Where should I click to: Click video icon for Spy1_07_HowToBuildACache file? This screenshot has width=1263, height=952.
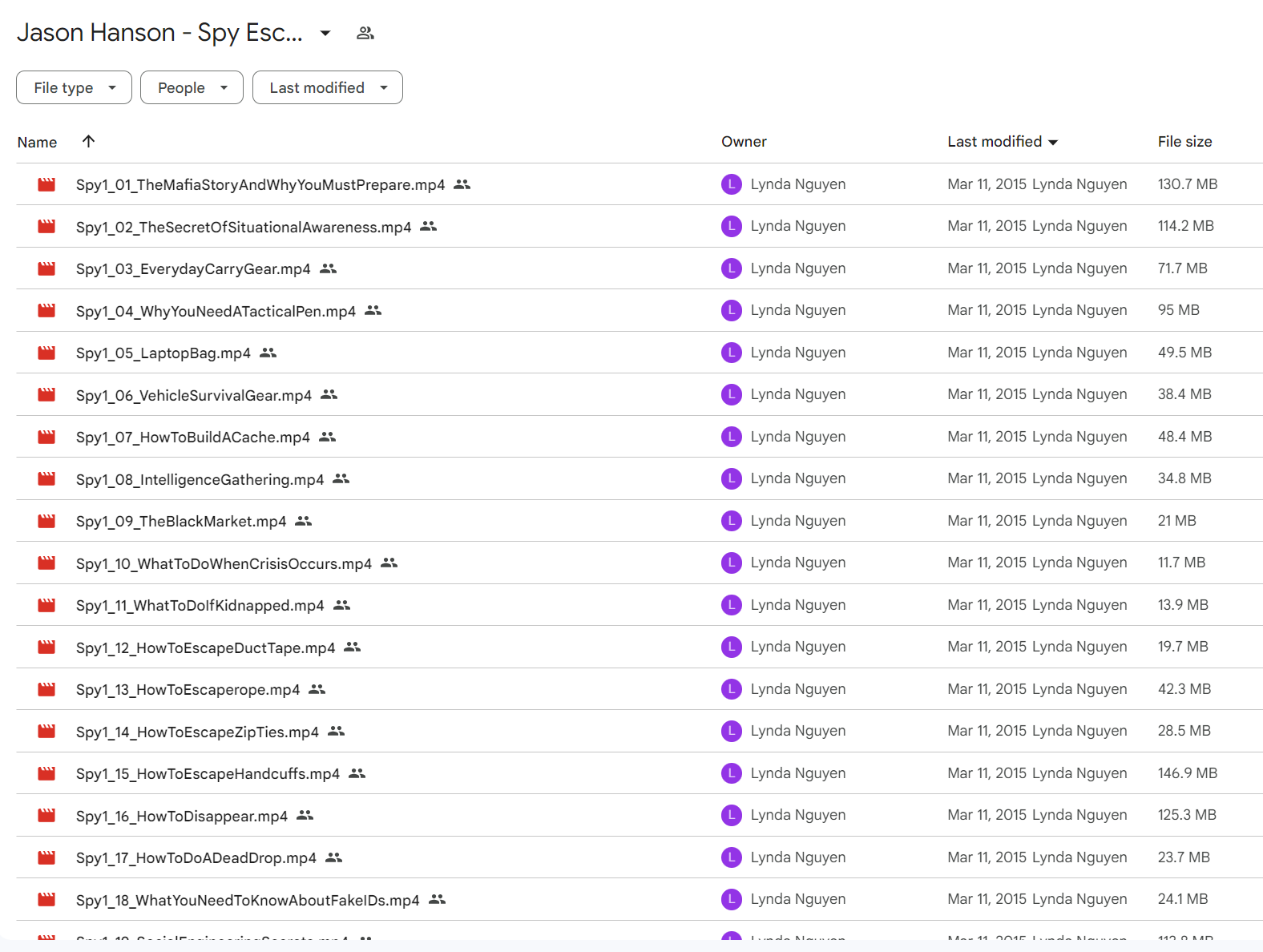(x=46, y=438)
